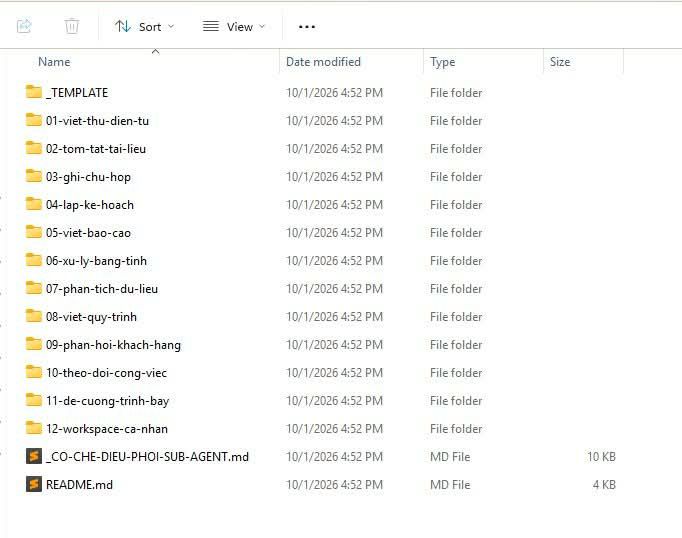
Task: Click the date modified of 09-phan-hoi-khach-hang
Action: tap(334, 345)
